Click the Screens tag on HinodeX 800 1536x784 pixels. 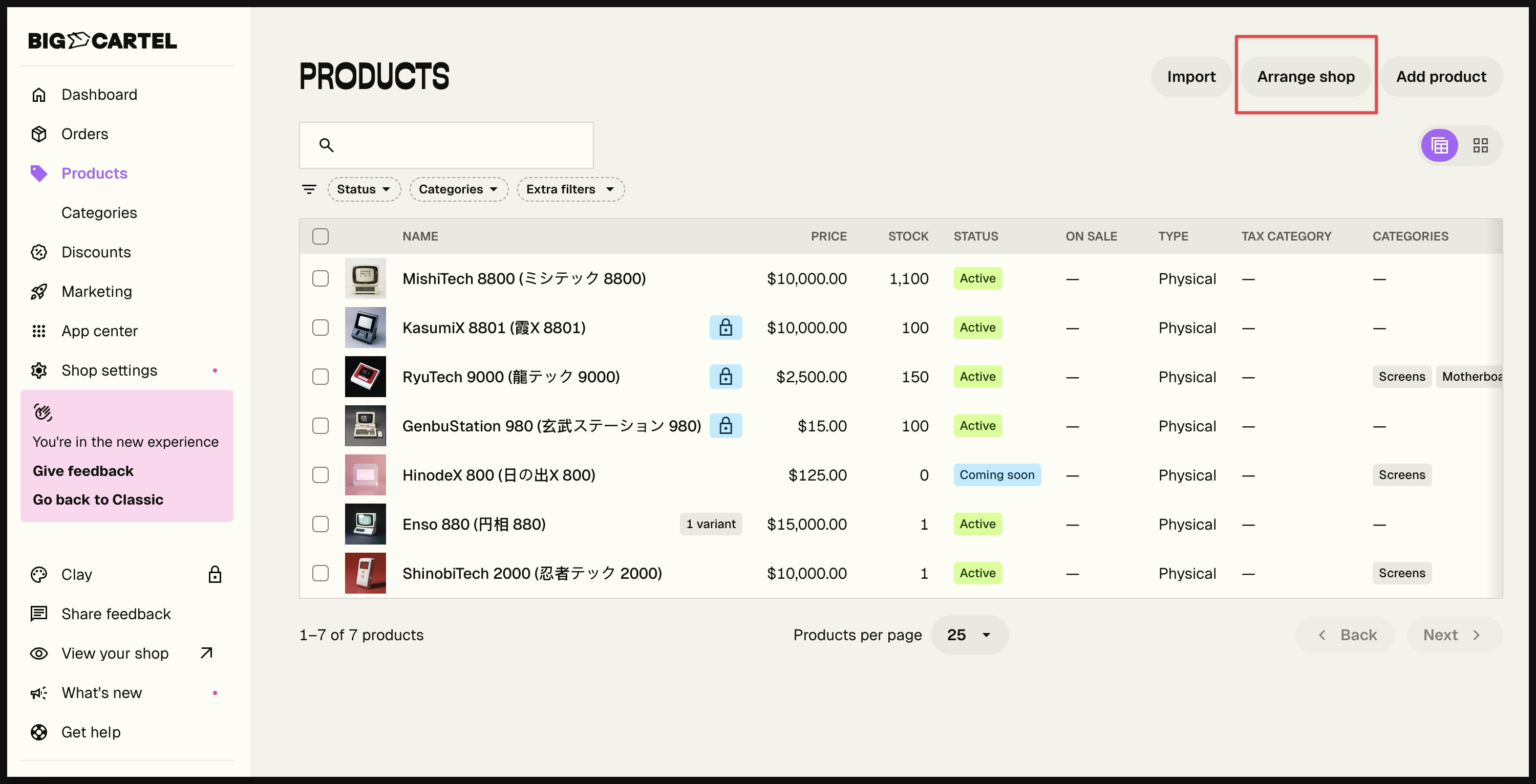pos(1401,474)
